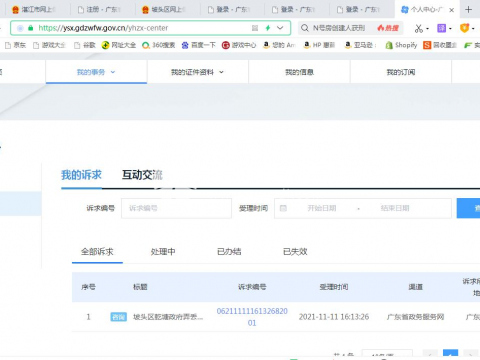Switch to the 湛江市网上 browser tab
The image size is (480, 360).
(34, 10)
